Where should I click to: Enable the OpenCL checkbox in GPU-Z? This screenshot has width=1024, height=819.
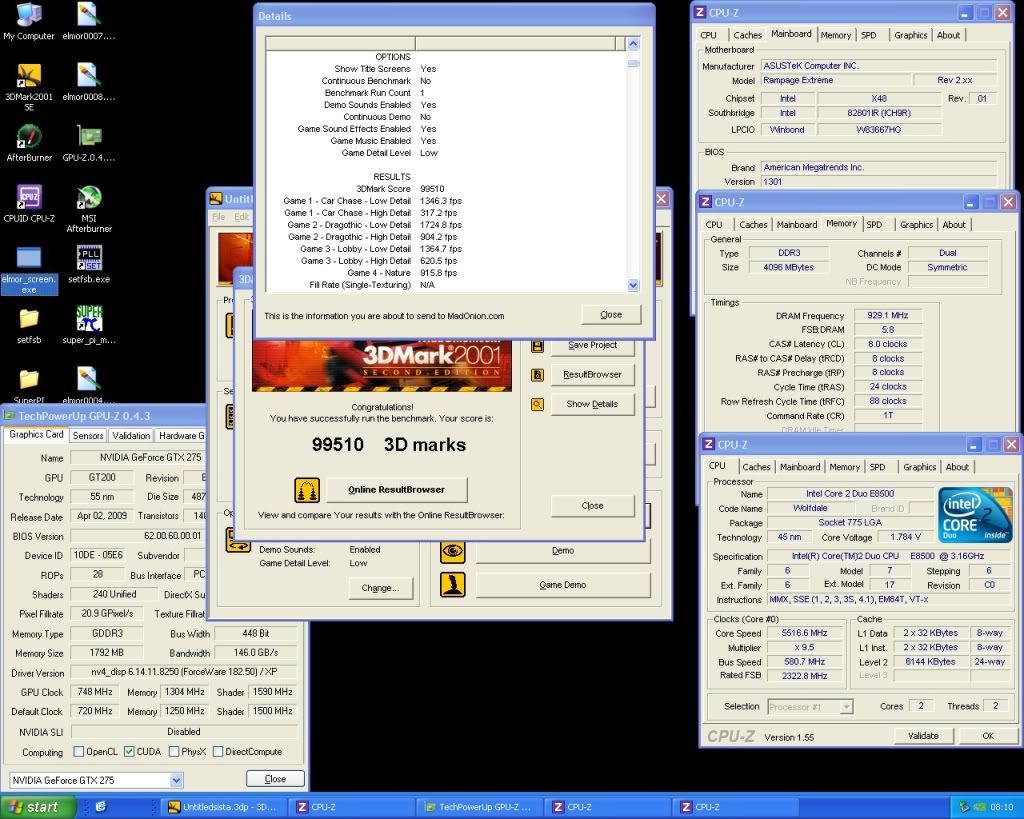pyautogui.click(x=79, y=752)
